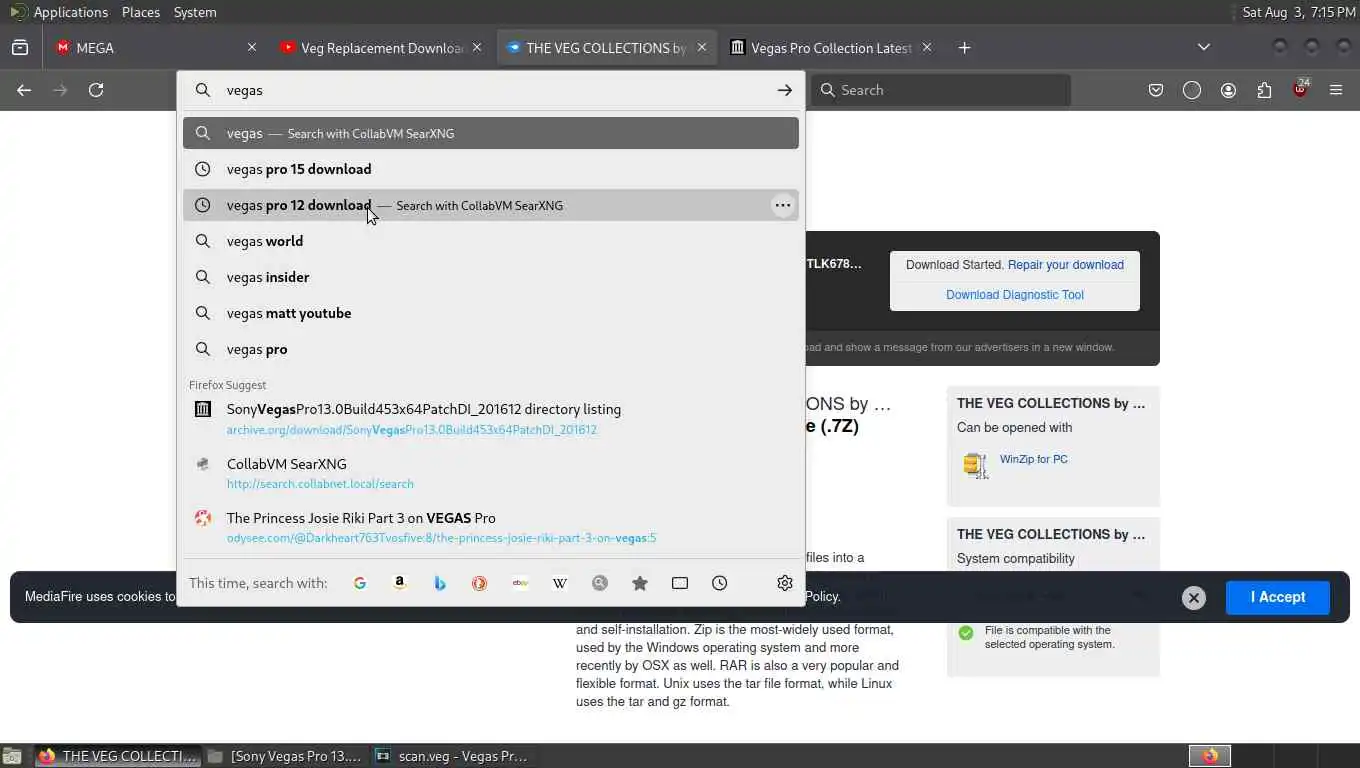List all tabs dropdown arrow

pyautogui.click(x=1204, y=47)
